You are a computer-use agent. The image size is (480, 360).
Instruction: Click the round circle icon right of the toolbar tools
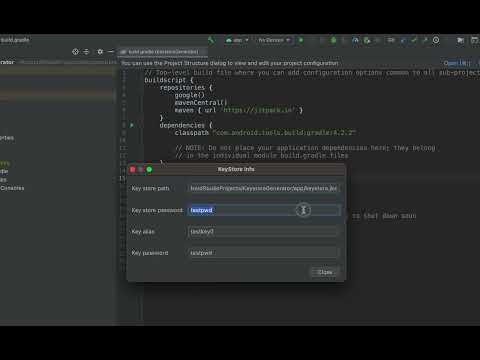(x=436, y=40)
